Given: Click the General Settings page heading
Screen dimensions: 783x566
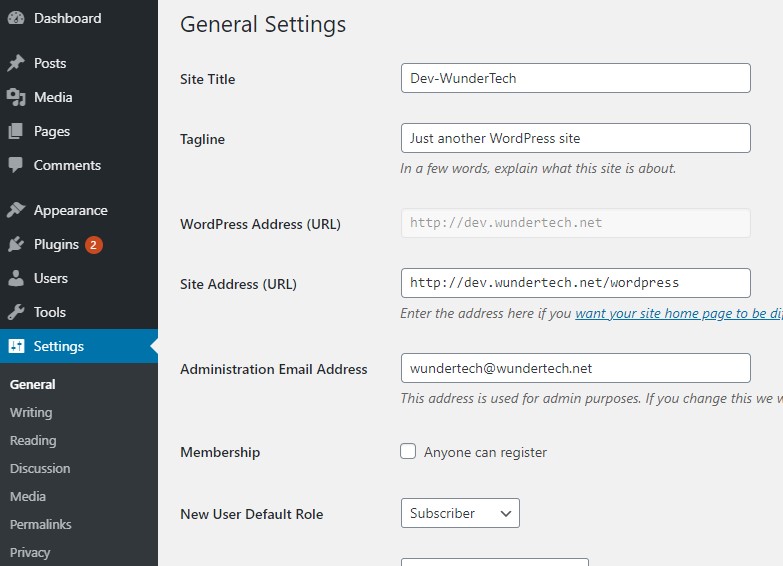Looking at the screenshot, I should [x=263, y=25].
